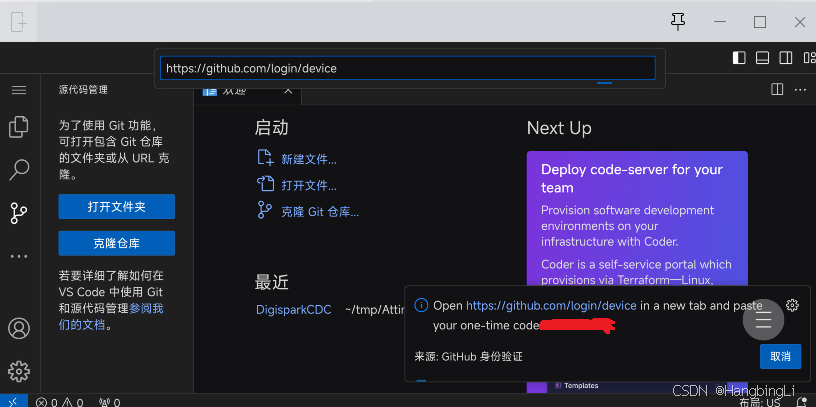
Task: Open the Accounts icon
Action: pyautogui.click(x=19, y=328)
